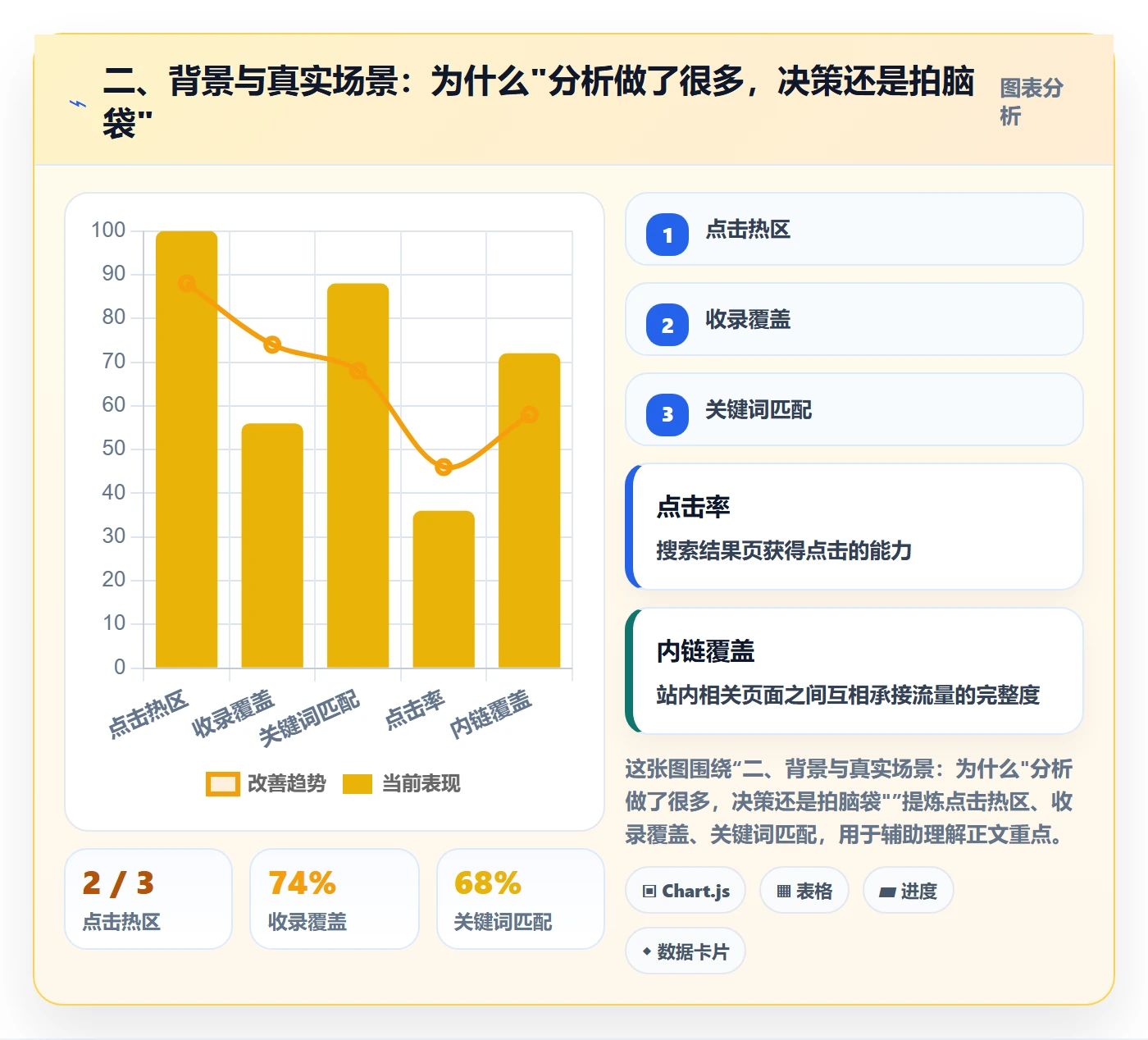Viewport: 1148px width, 1040px height.
Task: Click the 74% 收录覆盖 stat card
Action: tap(335, 899)
